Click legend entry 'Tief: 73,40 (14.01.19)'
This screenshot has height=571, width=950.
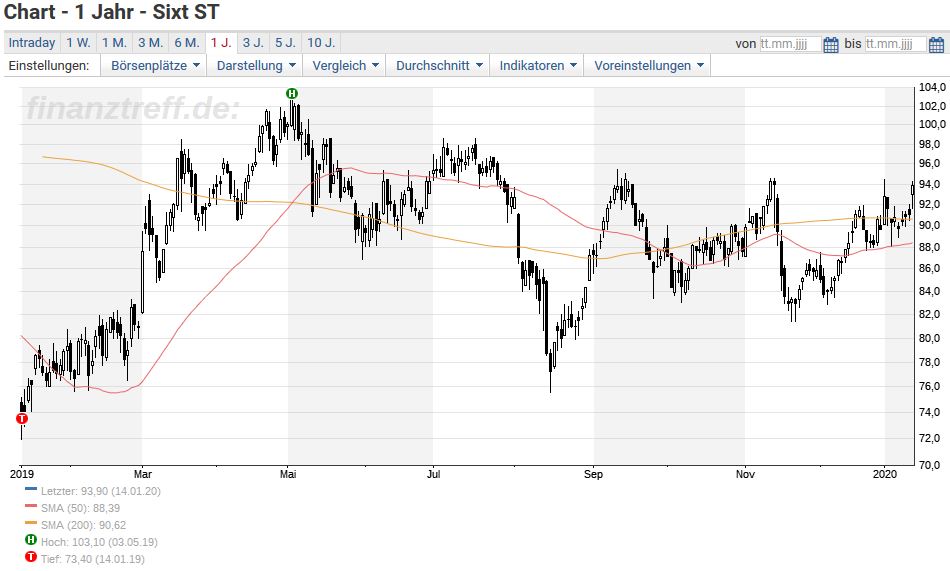click(x=93, y=559)
